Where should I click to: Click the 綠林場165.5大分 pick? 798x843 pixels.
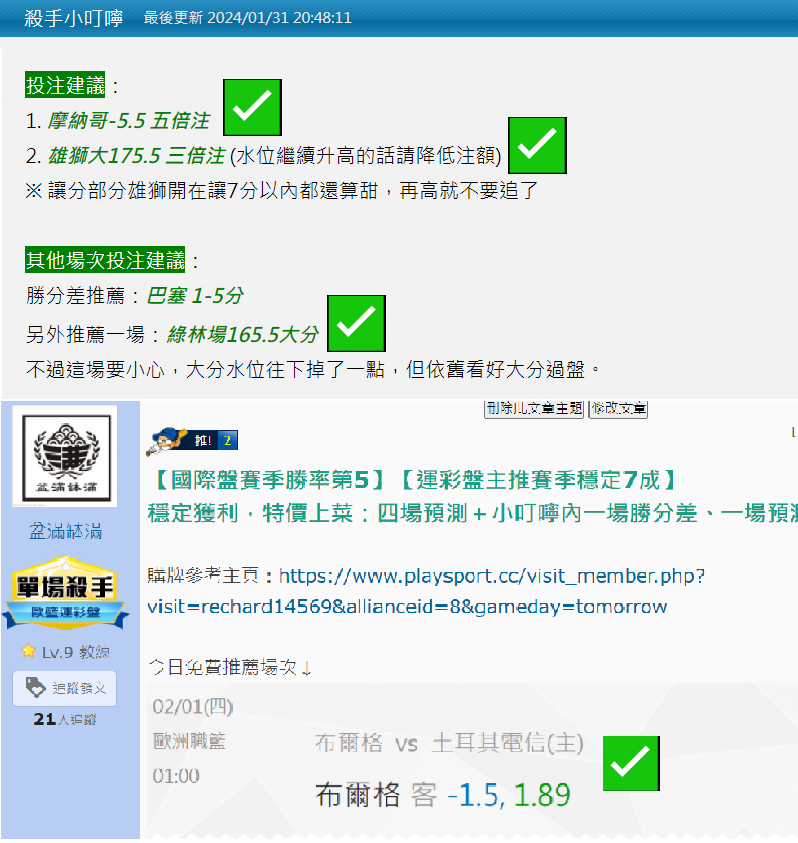[243, 334]
